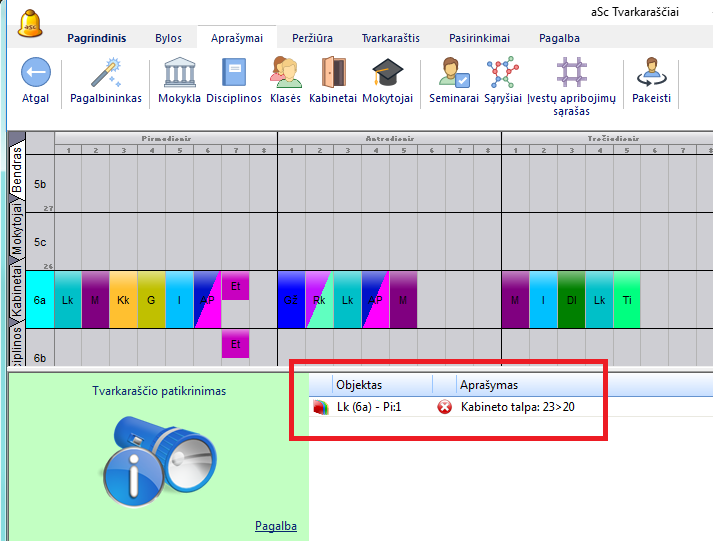Open Kabinetai classrooms door icon

(x=333, y=74)
